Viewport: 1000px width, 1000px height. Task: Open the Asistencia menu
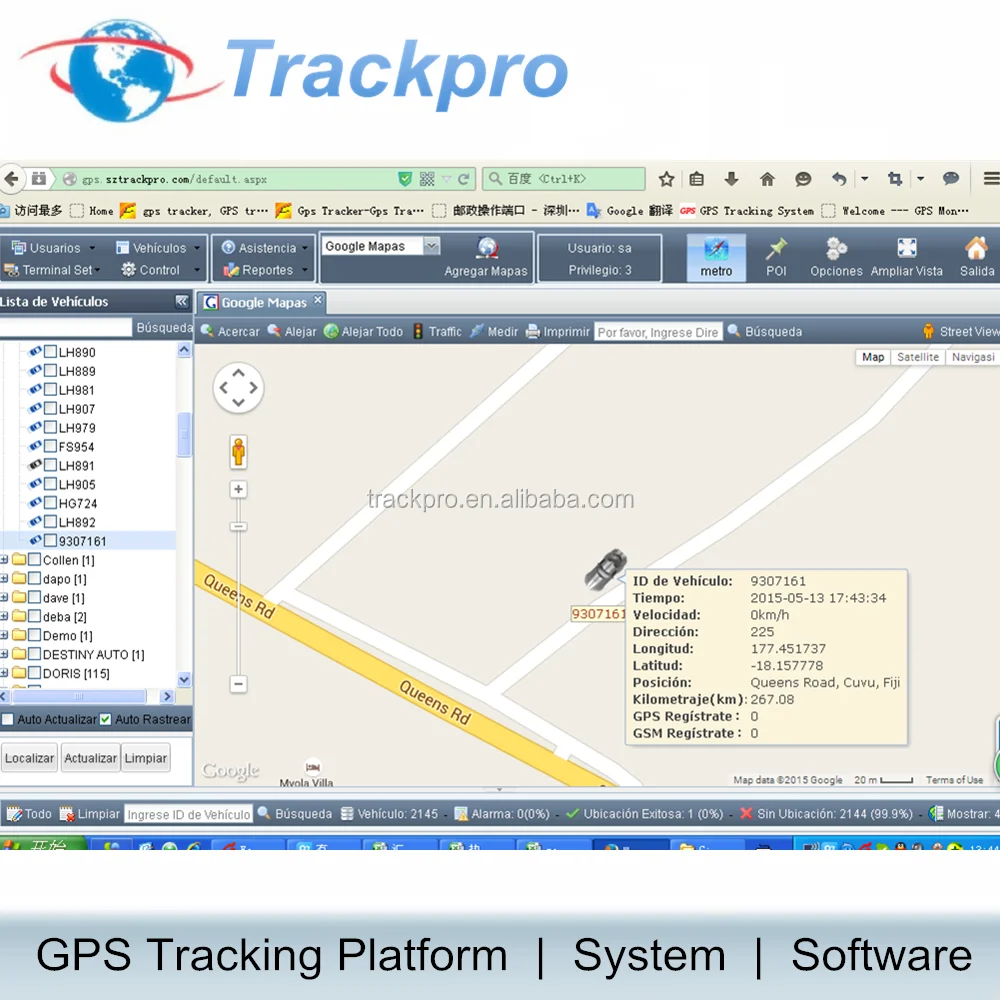pyautogui.click(x=266, y=247)
